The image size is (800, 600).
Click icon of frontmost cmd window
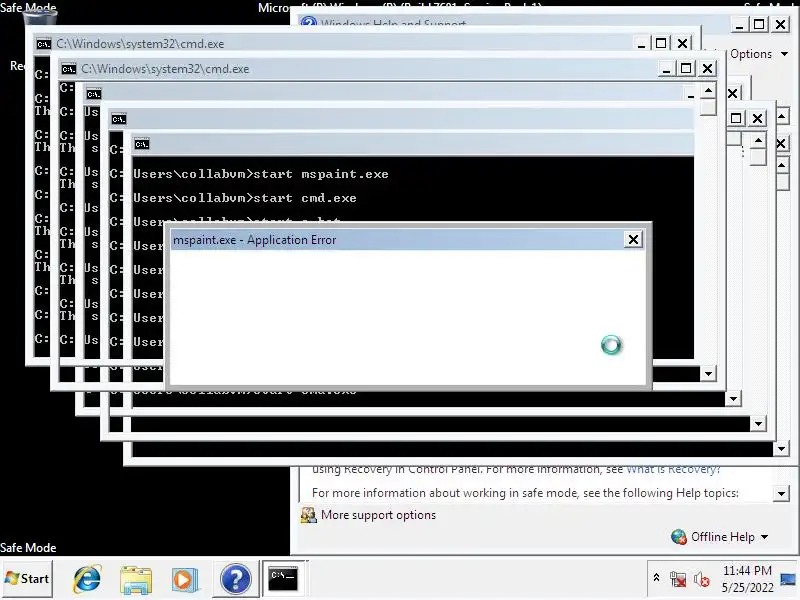pos(142,144)
